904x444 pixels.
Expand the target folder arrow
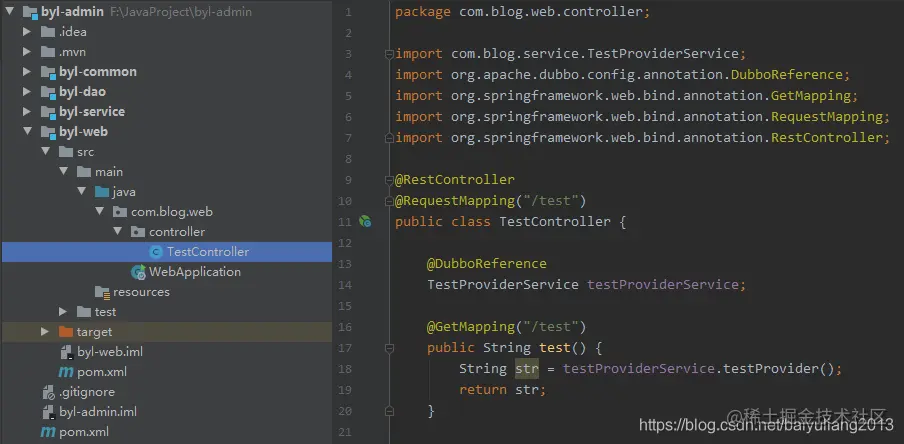pyautogui.click(x=44, y=332)
